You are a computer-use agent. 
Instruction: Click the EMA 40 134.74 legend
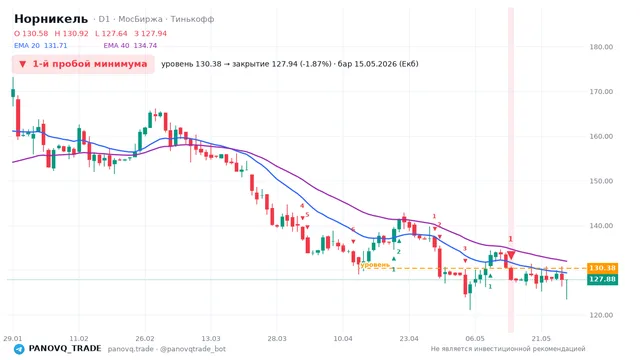[x=130, y=46]
